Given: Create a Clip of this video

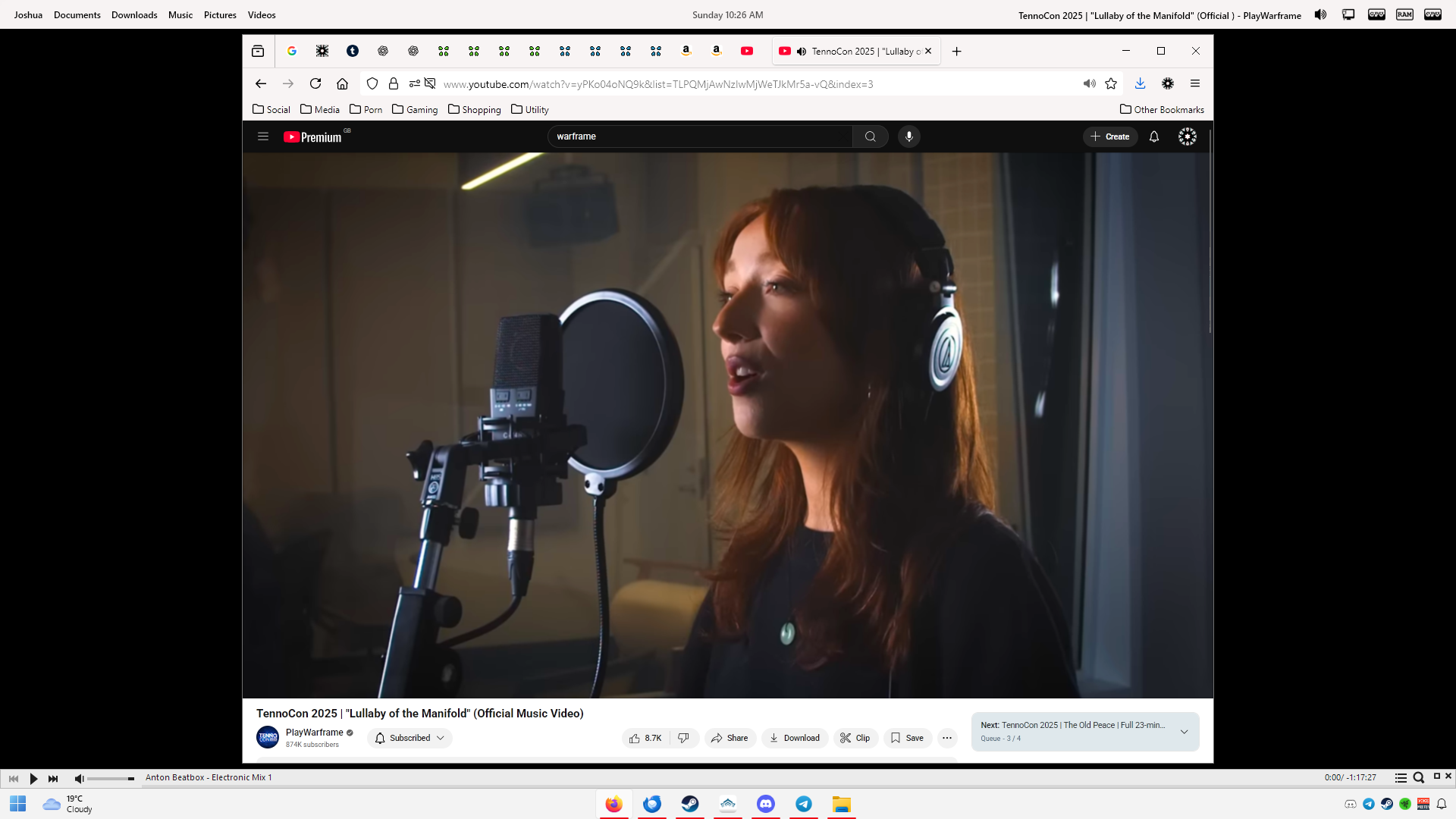Looking at the screenshot, I should point(855,738).
